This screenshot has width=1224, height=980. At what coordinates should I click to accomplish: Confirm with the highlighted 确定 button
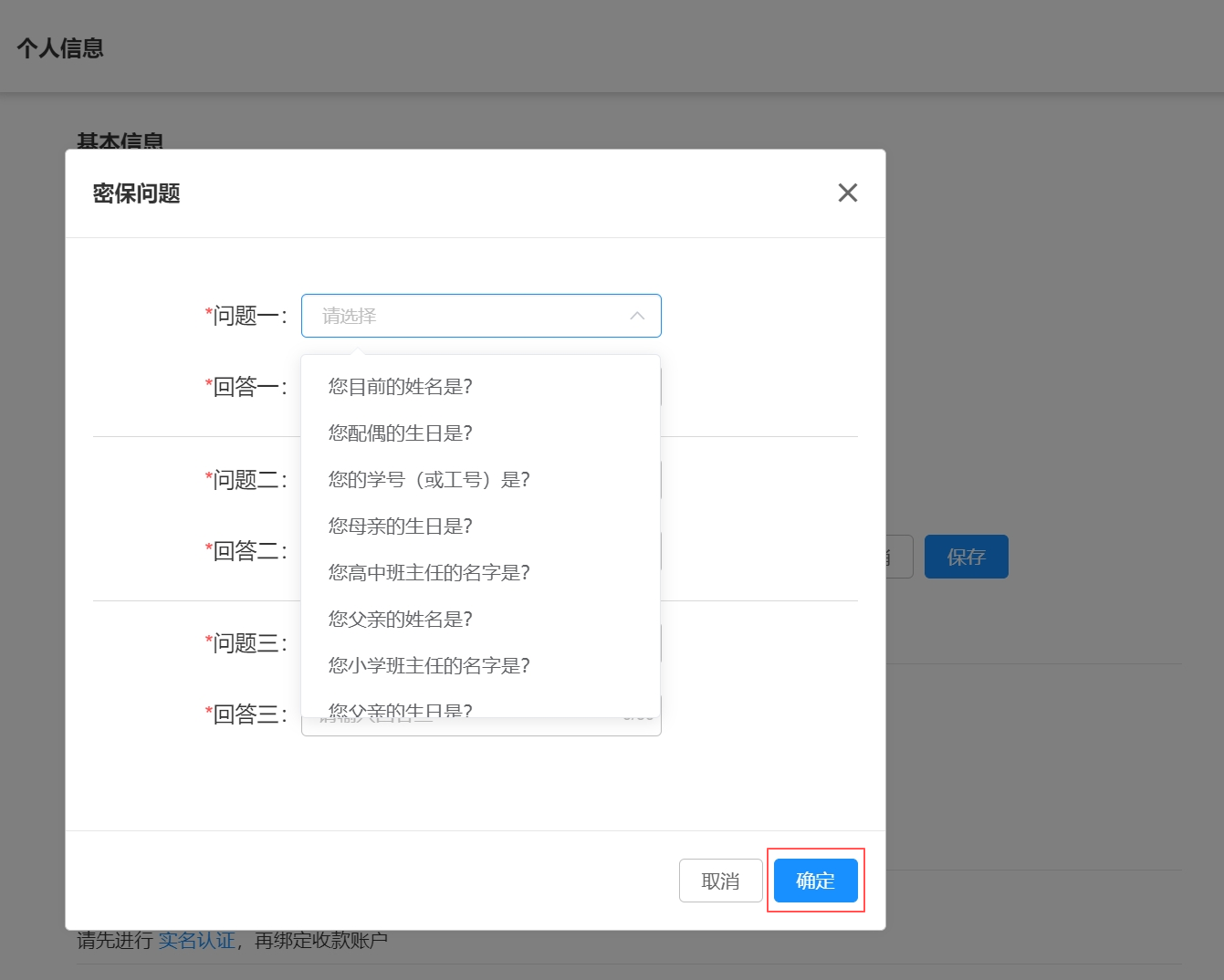click(x=814, y=881)
